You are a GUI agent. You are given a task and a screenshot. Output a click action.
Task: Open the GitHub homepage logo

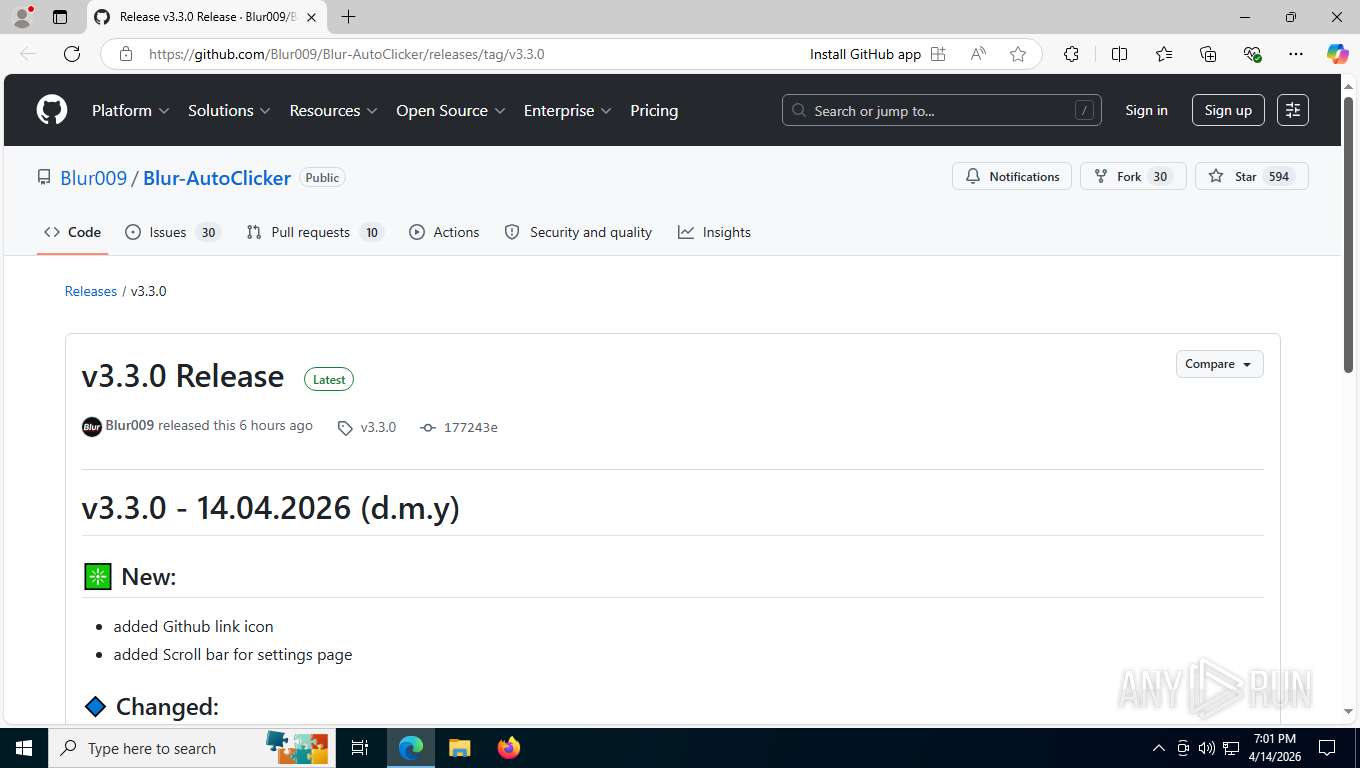tap(52, 110)
